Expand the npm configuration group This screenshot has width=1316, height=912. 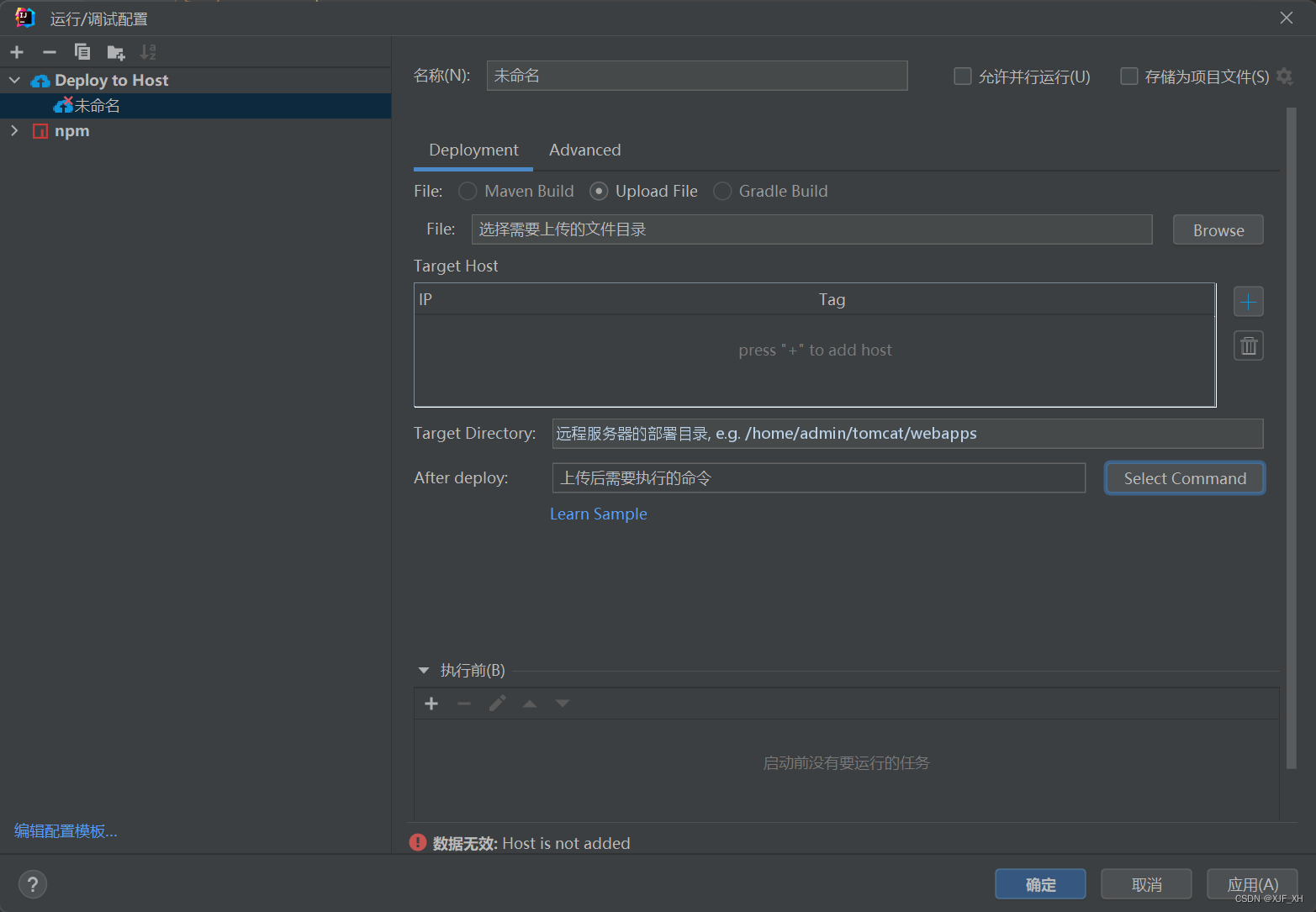14,130
